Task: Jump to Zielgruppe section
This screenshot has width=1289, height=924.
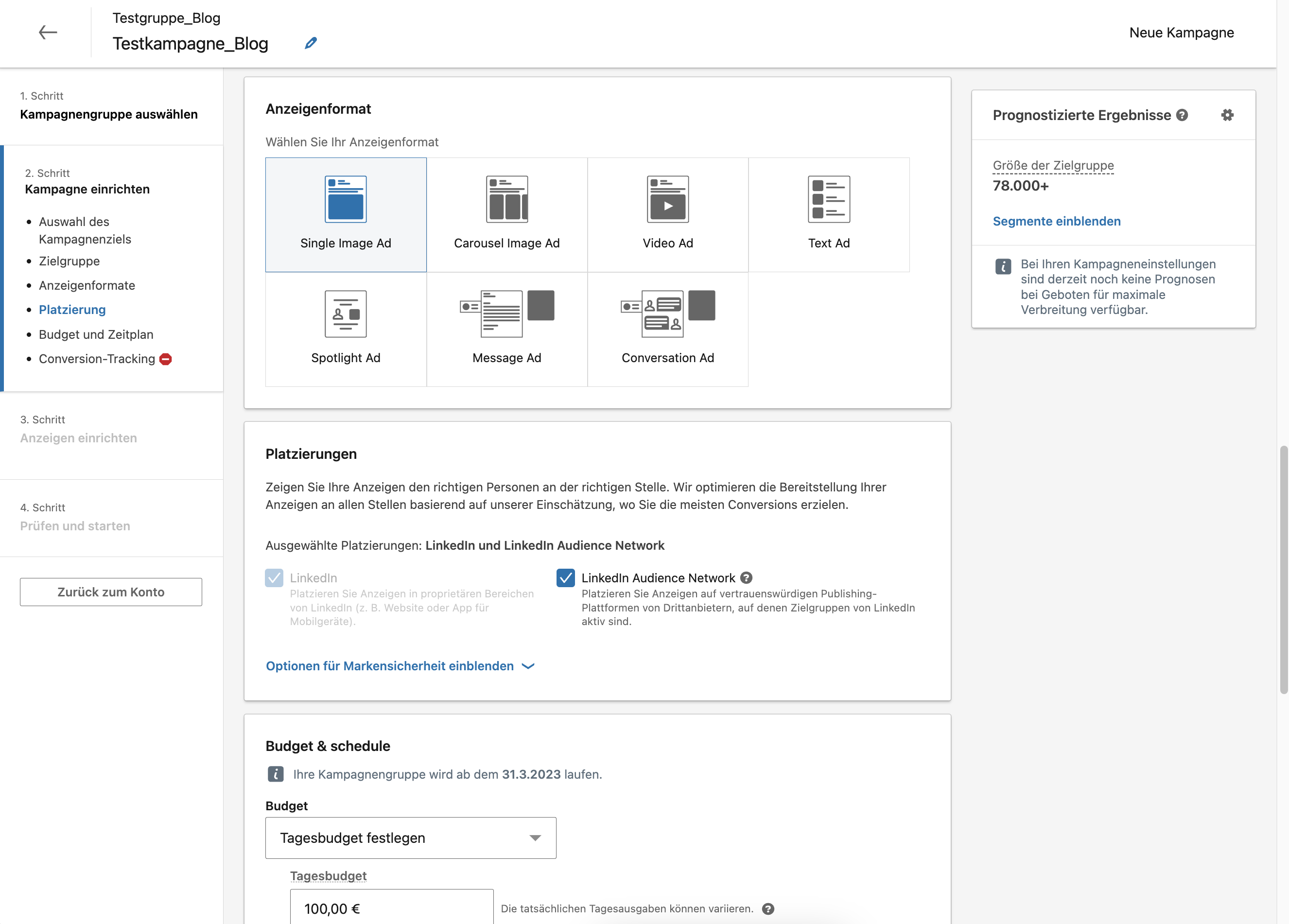Action: pos(70,262)
